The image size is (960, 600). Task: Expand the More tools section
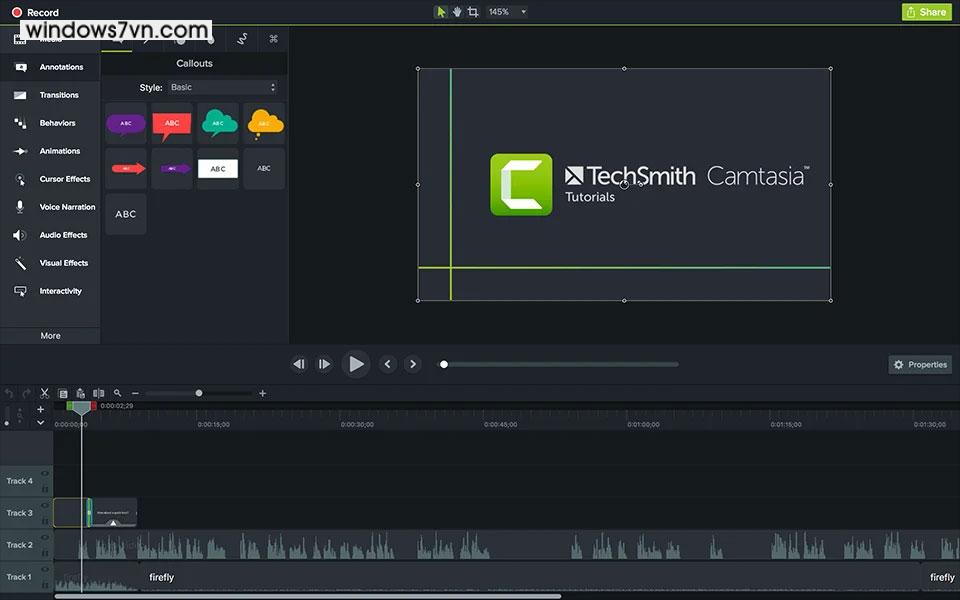click(x=50, y=336)
